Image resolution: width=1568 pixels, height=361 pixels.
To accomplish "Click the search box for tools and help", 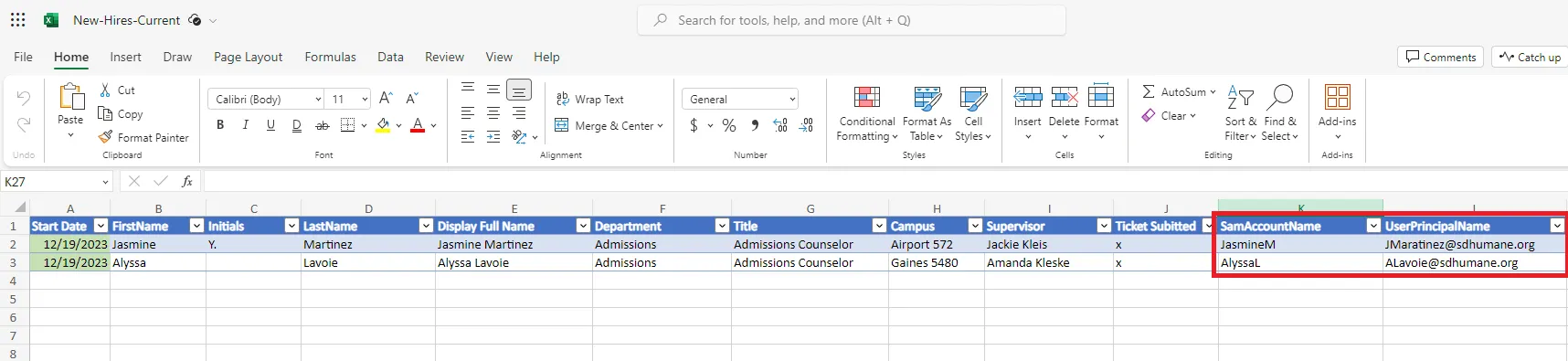I will tap(852, 20).
